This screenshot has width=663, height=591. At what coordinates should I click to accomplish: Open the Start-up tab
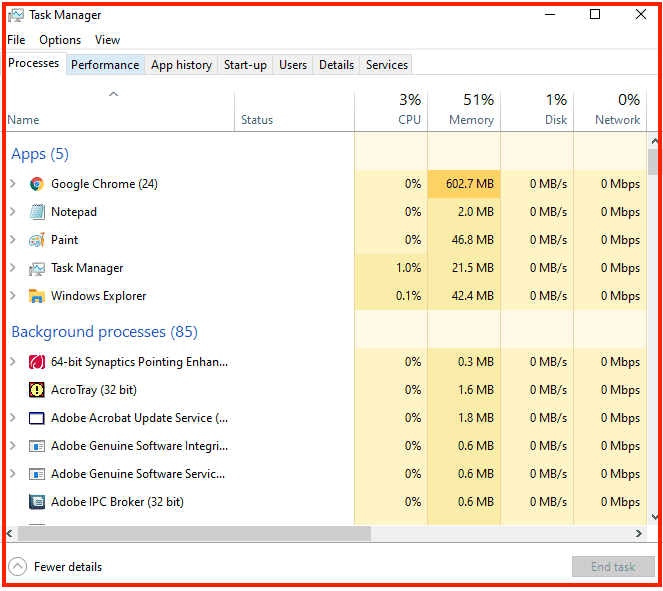tap(245, 65)
